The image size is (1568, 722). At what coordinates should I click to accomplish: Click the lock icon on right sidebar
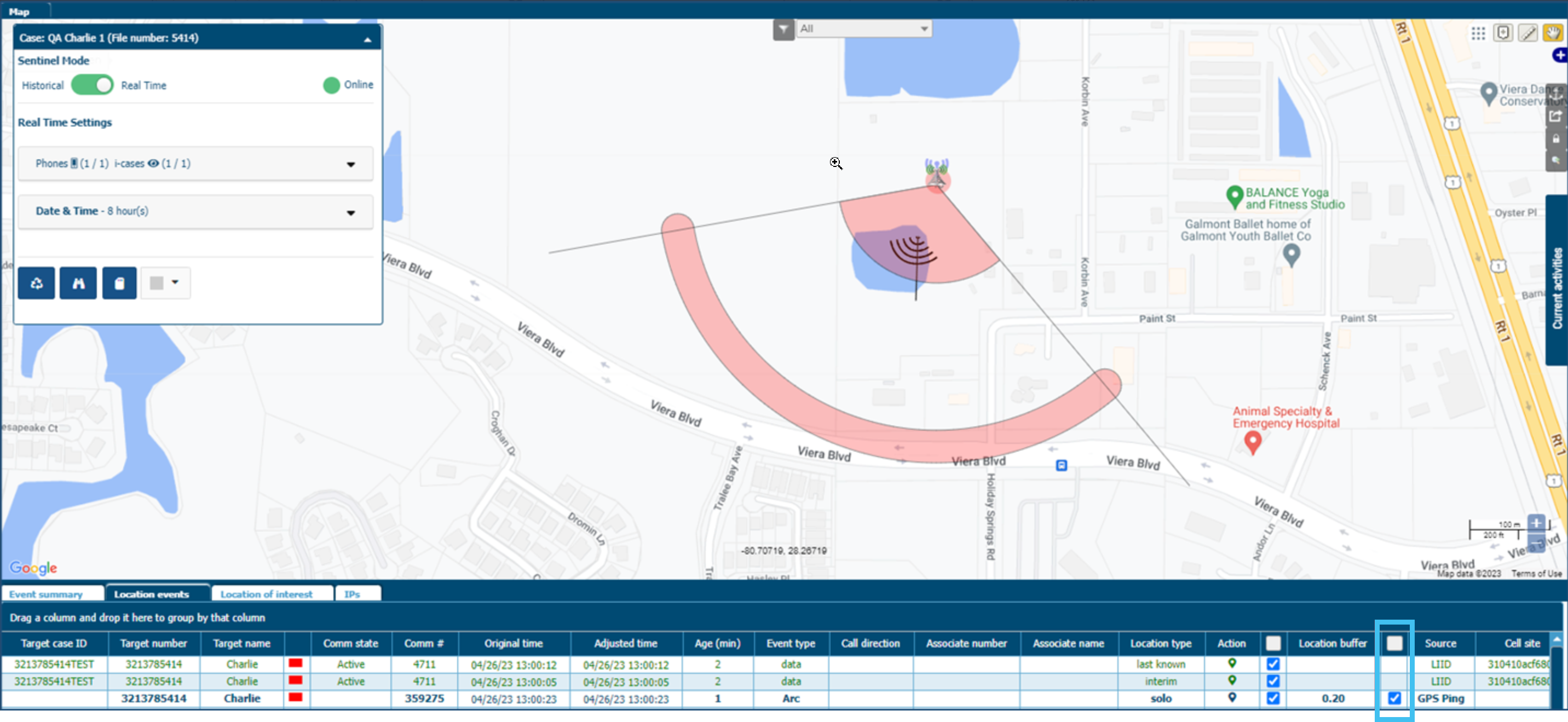[1556, 139]
